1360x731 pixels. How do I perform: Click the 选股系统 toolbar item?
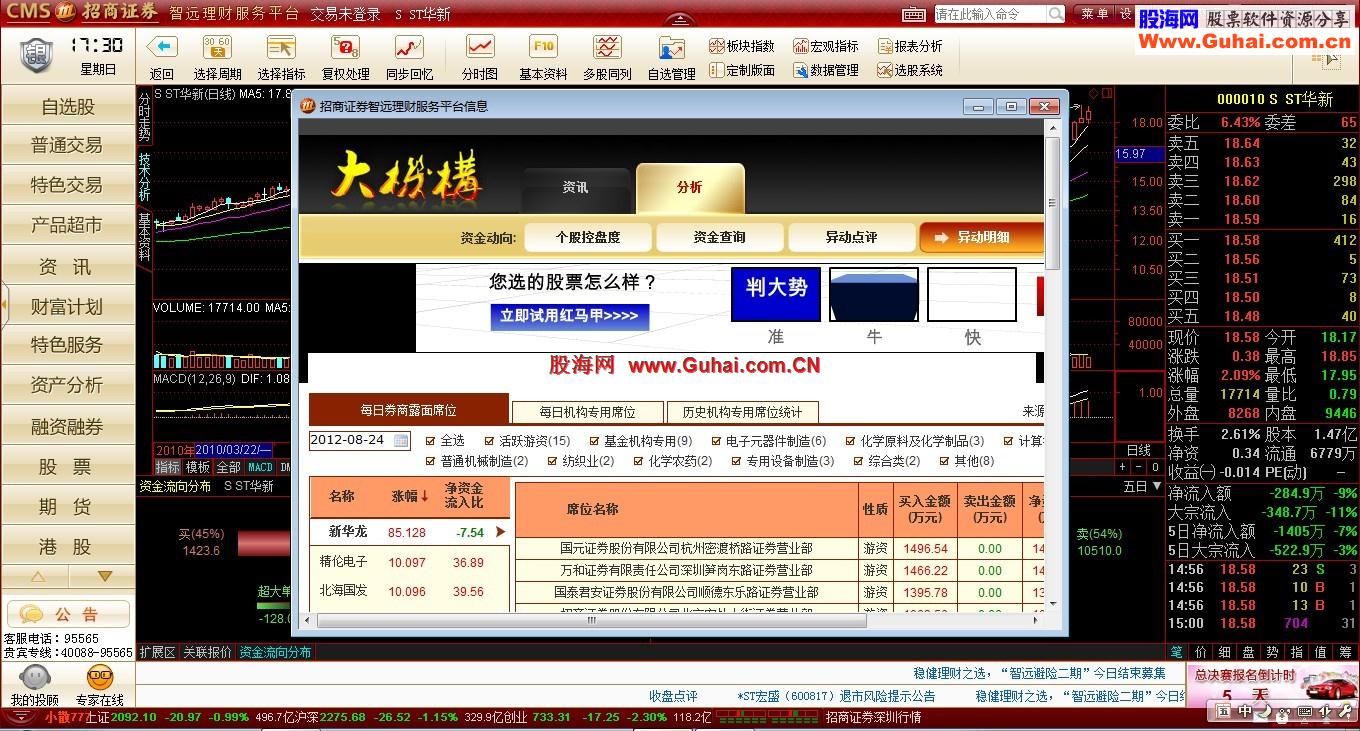coord(909,70)
